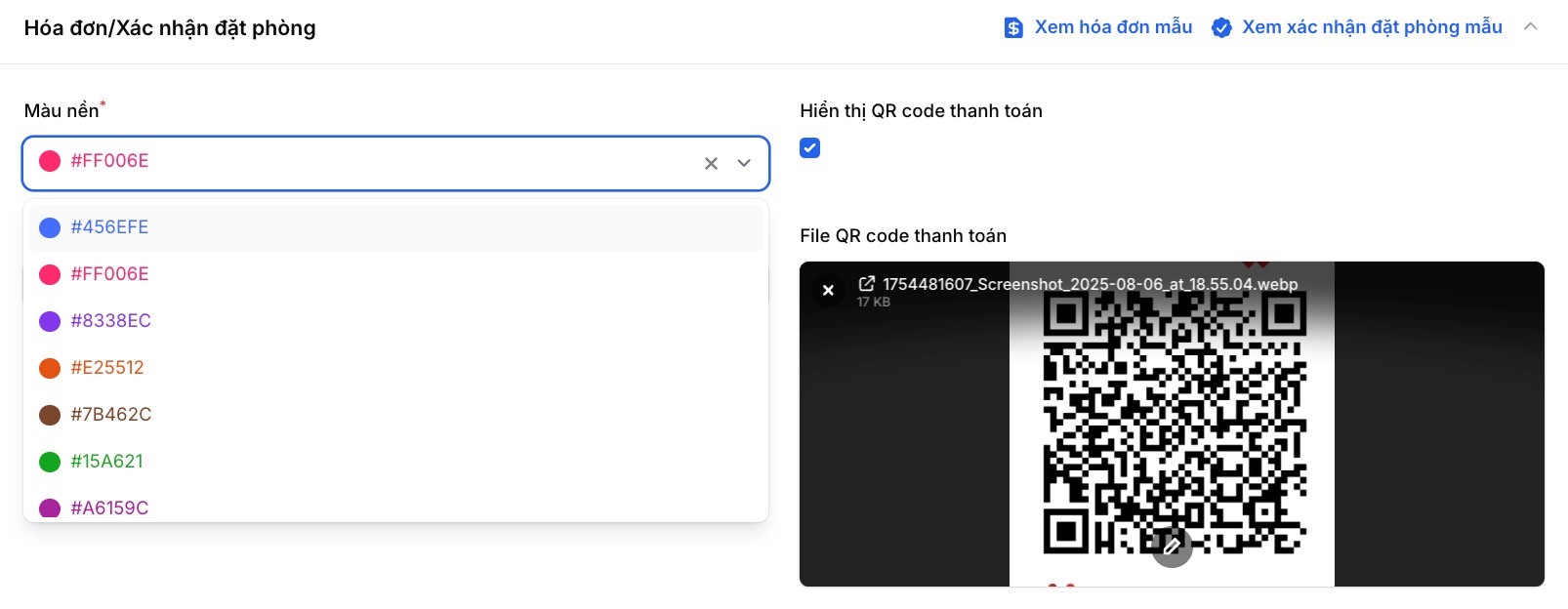1568x609 pixels.
Task: Click the verified badge icon beside Xem xác nhận
Action: (x=1221, y=27)
